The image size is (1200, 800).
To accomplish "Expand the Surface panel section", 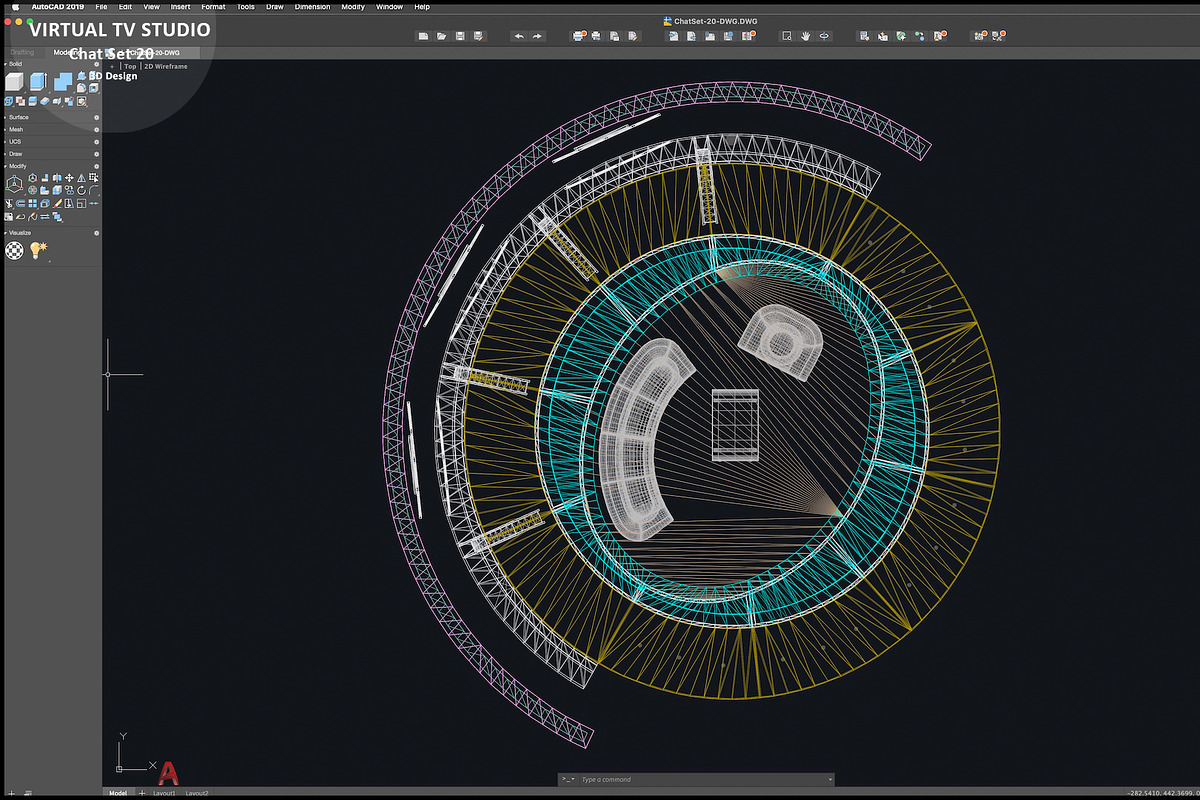I will [x=6, y=117].
